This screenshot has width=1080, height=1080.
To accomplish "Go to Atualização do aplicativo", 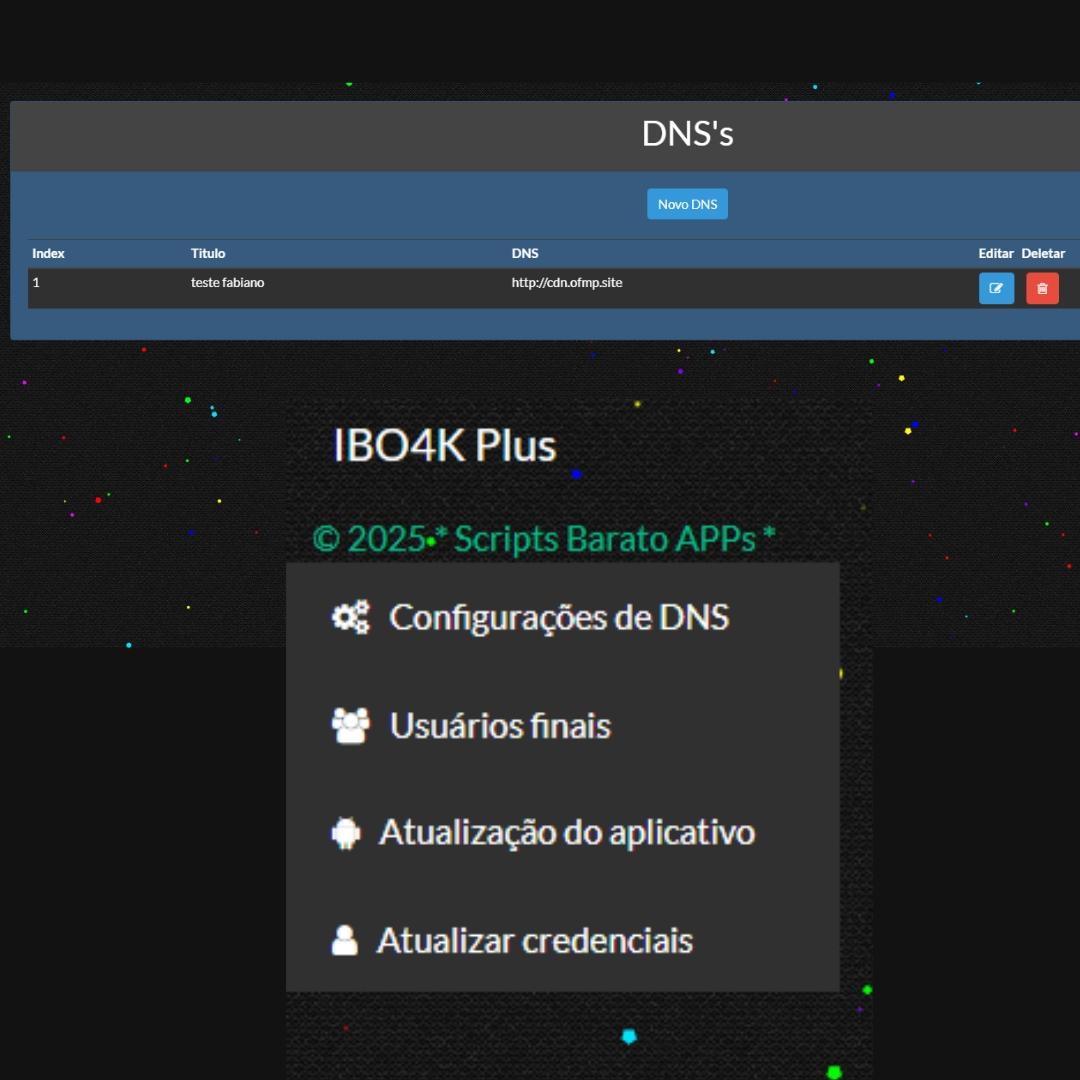I will (566, 832).
